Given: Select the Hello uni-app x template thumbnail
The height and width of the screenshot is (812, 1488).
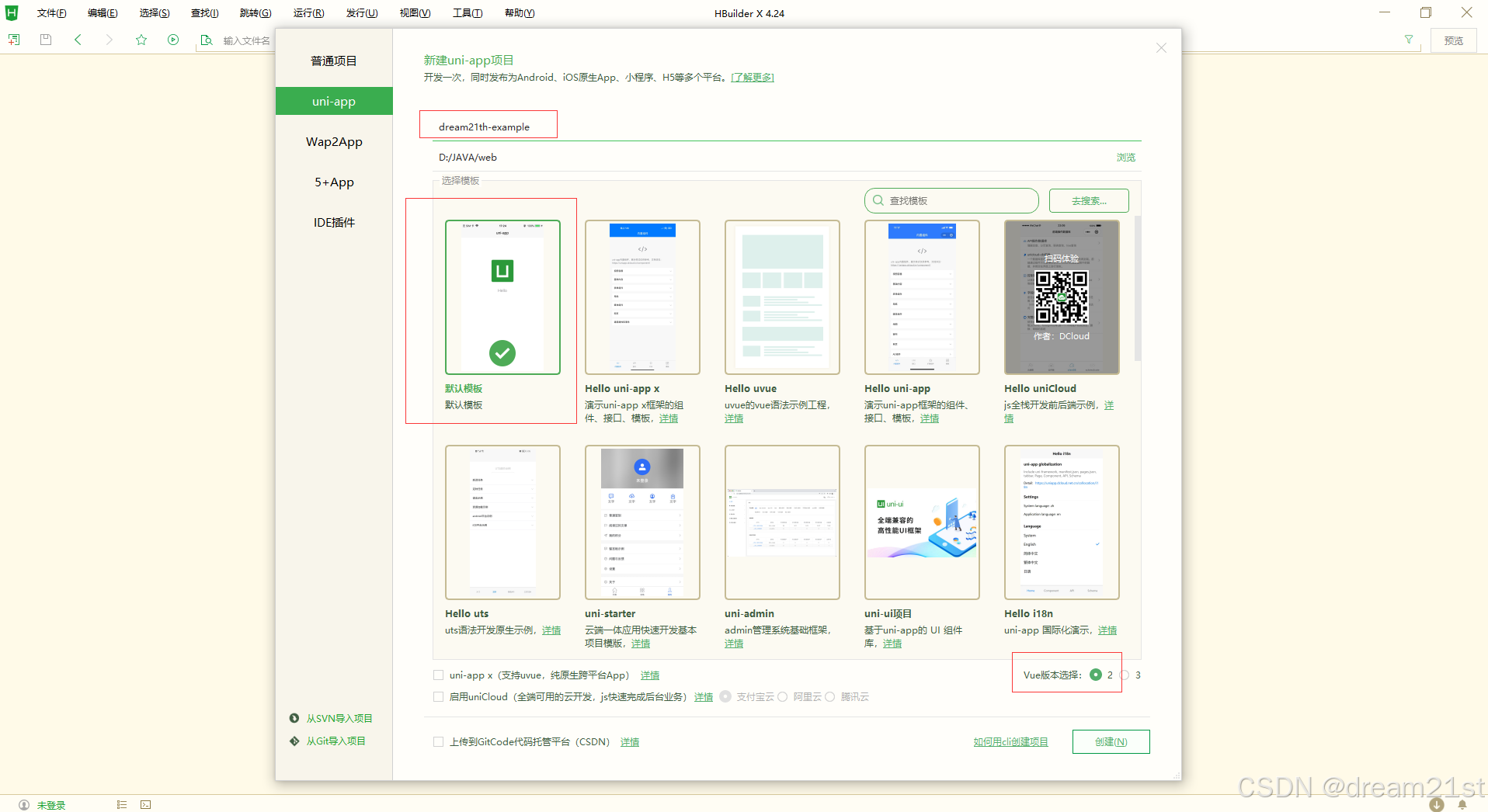Looking at the screenshot, I should tap(642, 297).
